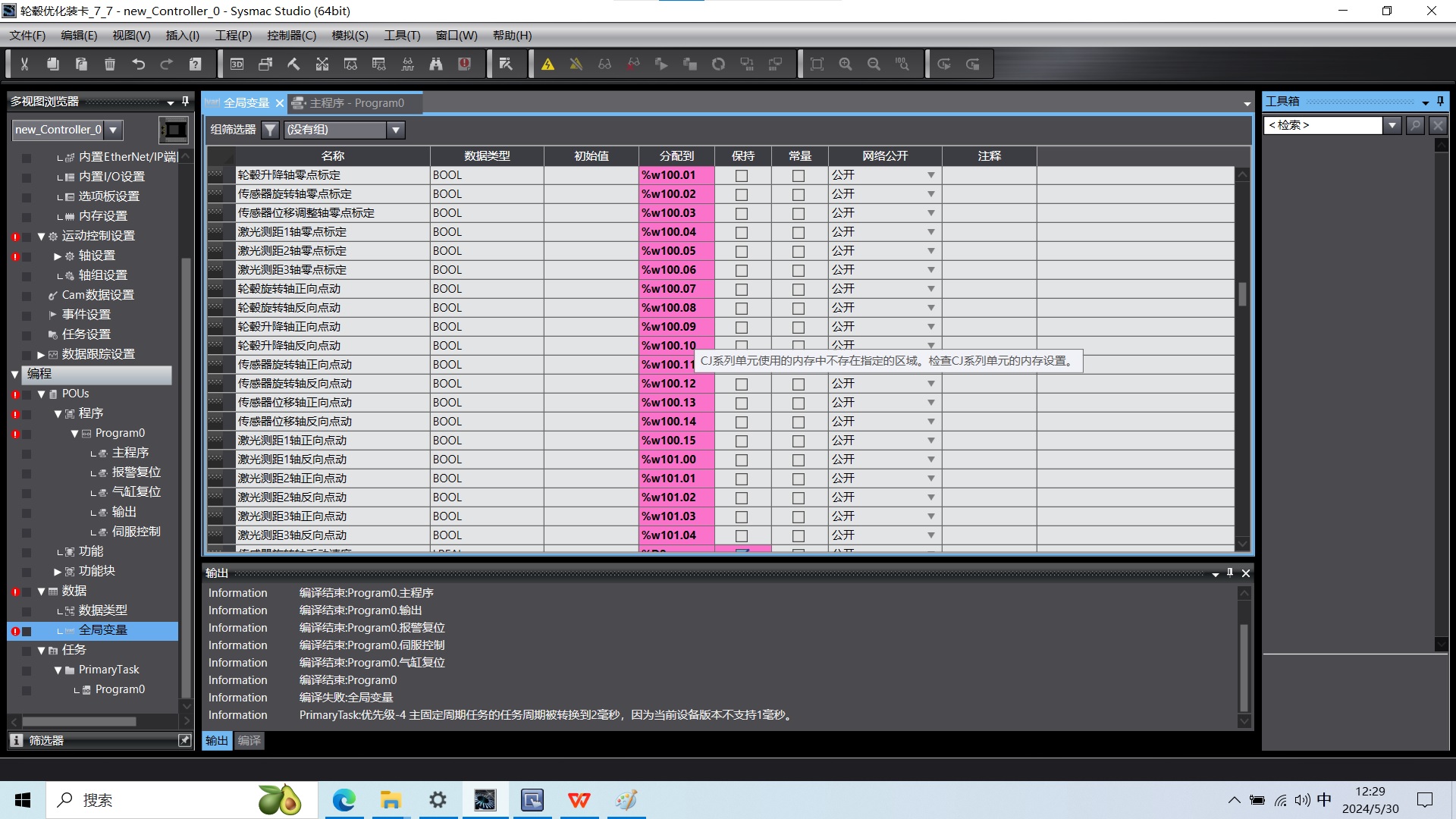1456x819 pixels.
Task: Click the Undo arrow icon
Action: click(138, 64)
